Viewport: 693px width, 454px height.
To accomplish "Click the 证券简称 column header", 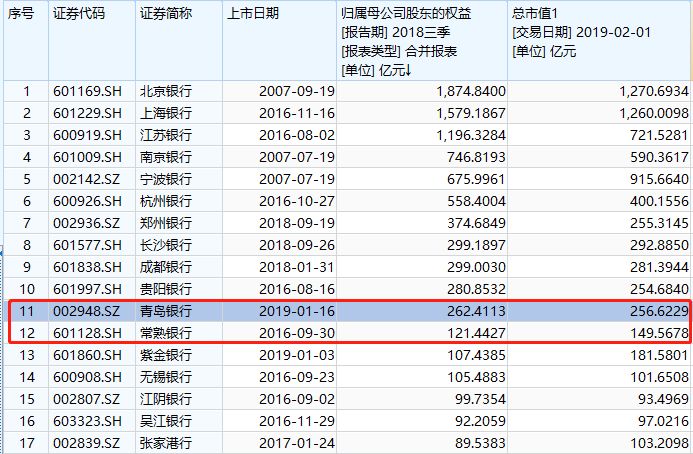I will [166, 14].
